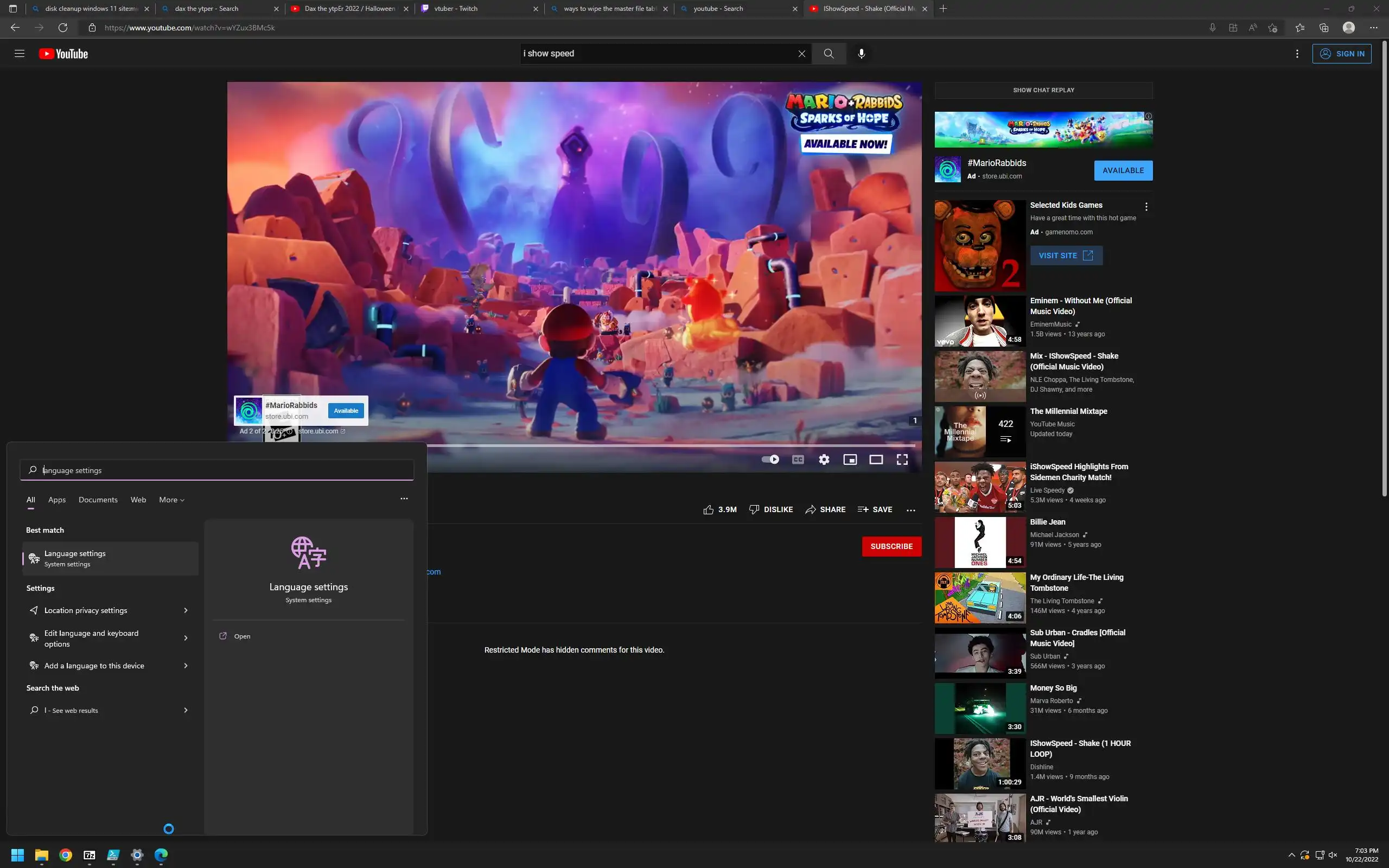Screen dimensions: 1389x868
Task: Click the YouTube voice search microphone icon
Action: coord(861,53)
